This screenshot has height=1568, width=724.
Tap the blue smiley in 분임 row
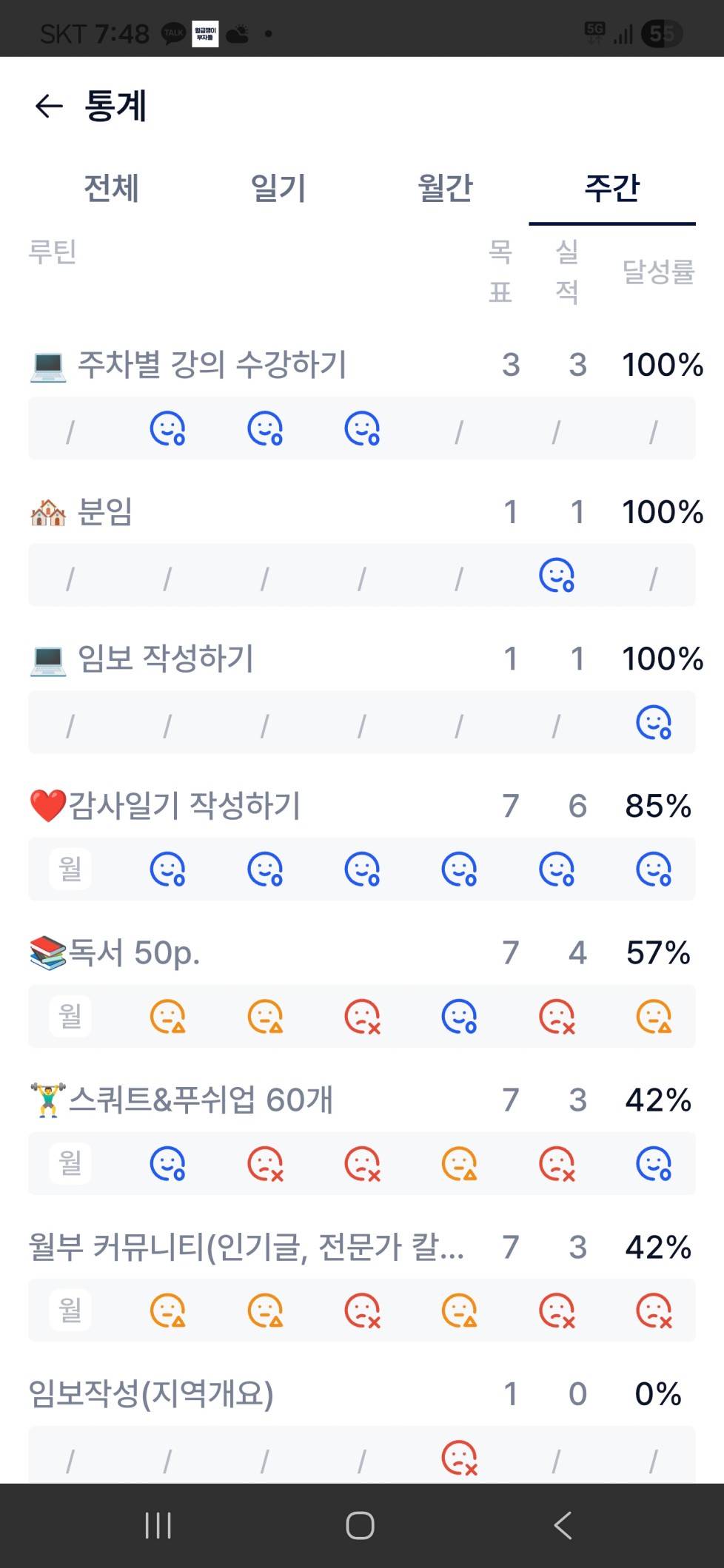click(557, 576)
